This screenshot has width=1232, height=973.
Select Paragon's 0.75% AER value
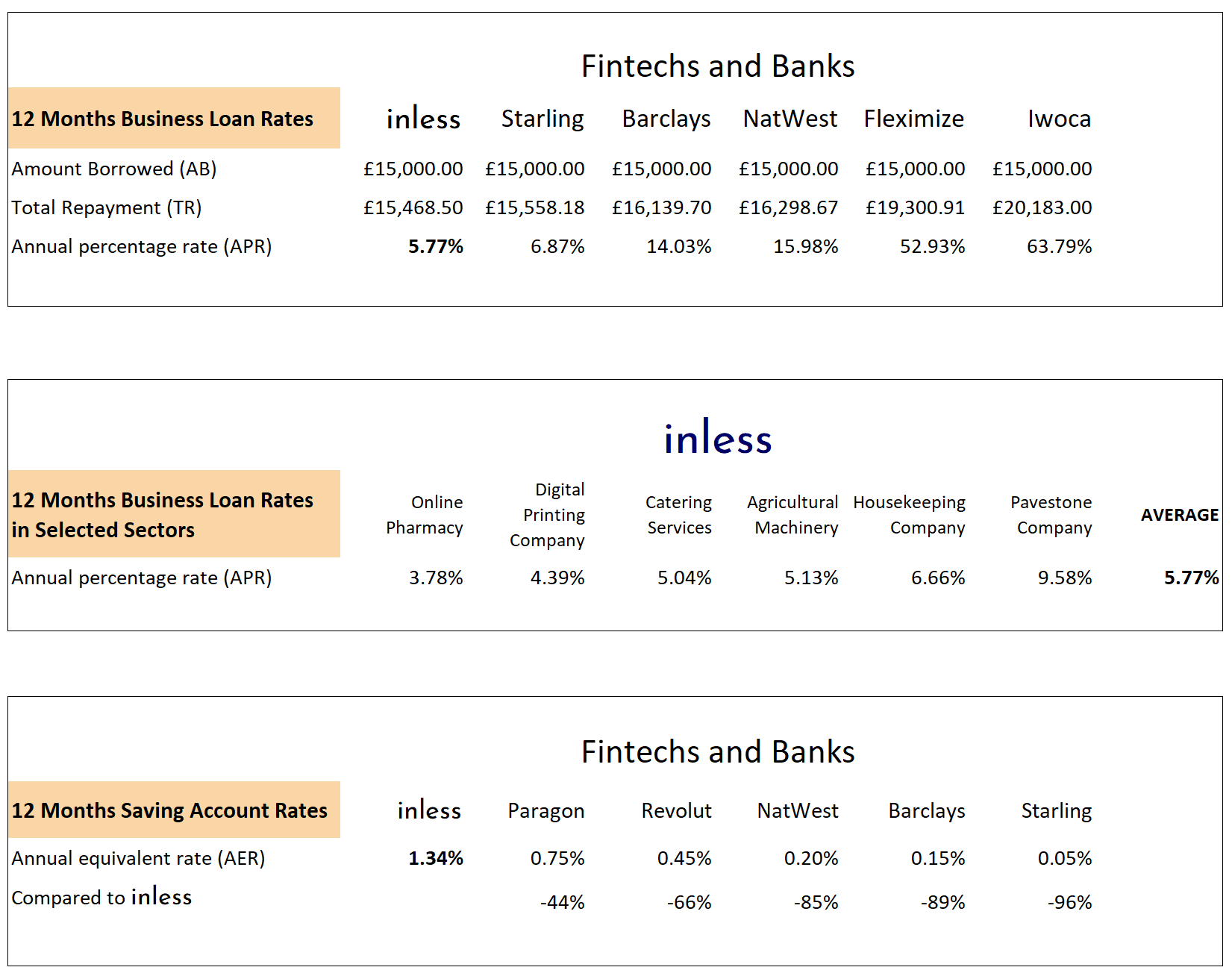(x=557, y=858)
